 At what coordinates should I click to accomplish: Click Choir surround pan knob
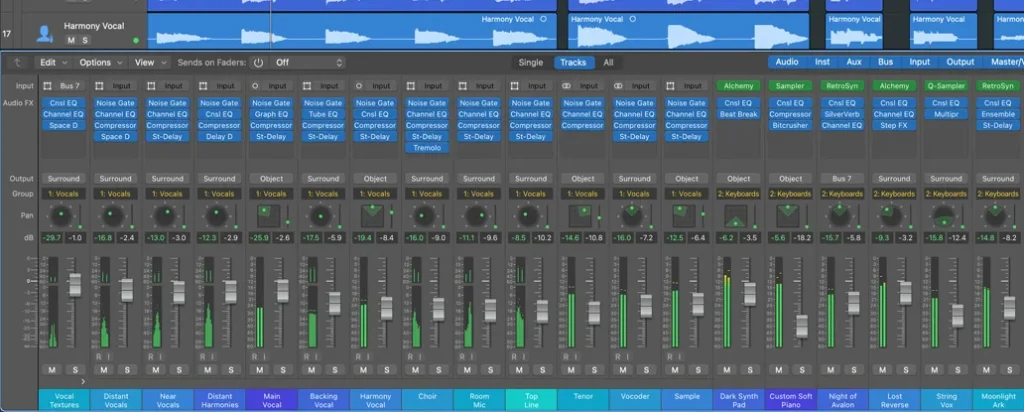(424, 215)
